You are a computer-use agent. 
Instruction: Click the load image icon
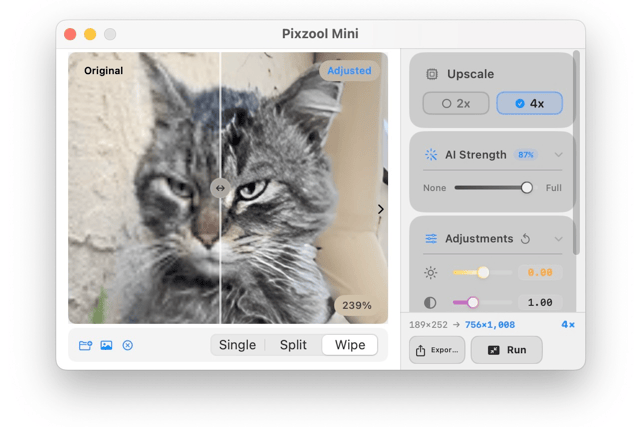[106, 345]
